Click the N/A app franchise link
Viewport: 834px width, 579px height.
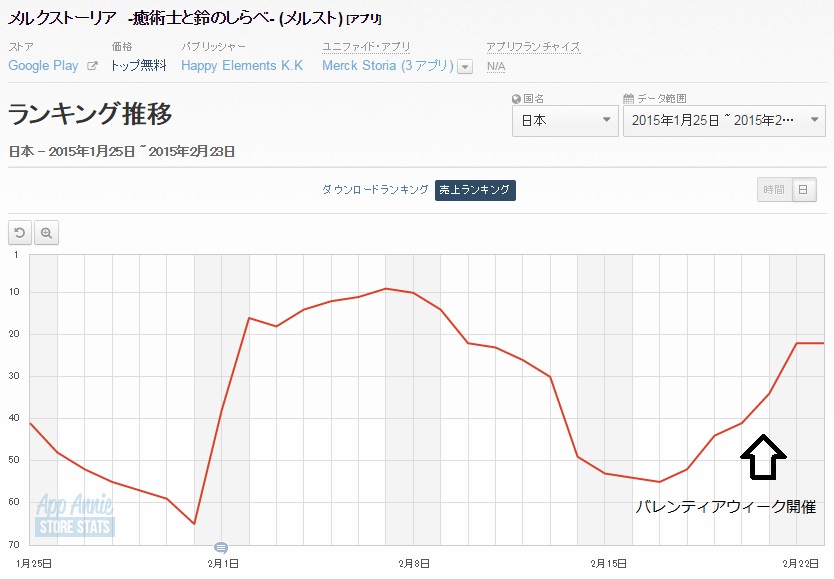click(x=495, y=66)
